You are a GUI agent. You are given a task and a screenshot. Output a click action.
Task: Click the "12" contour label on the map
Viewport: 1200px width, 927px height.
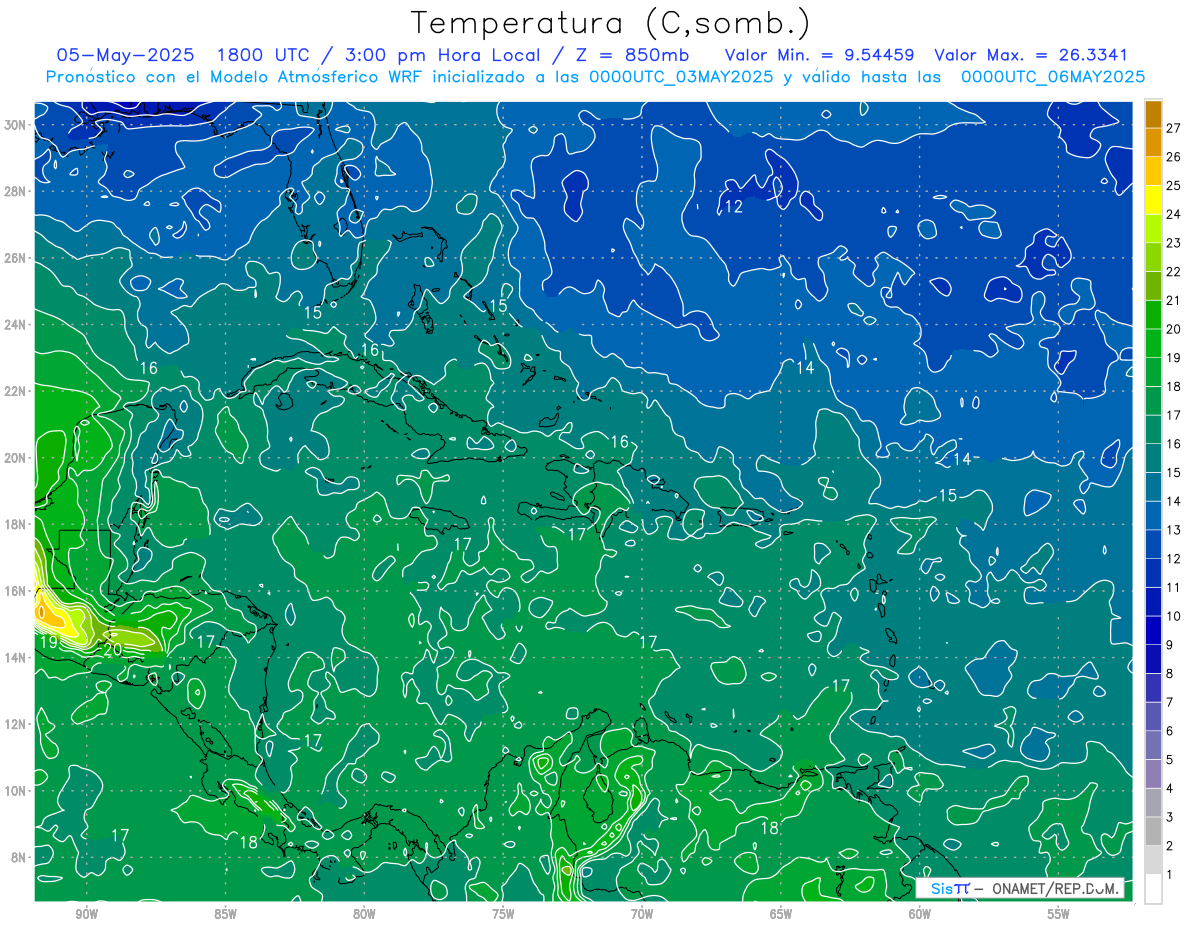[734, 207]
